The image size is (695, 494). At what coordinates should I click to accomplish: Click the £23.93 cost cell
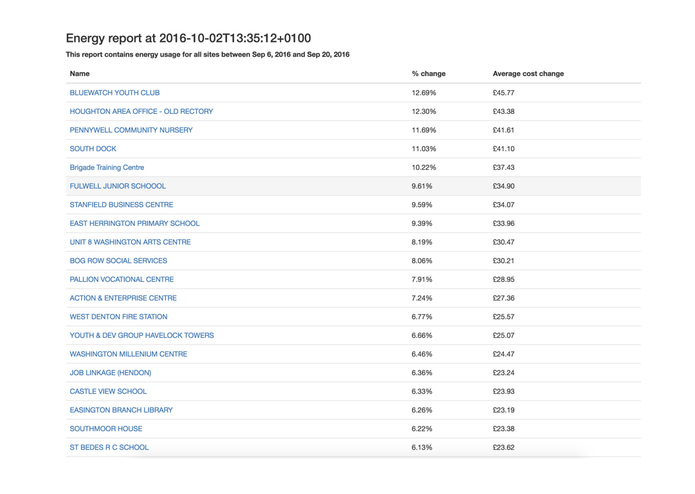tap(503, 391)
